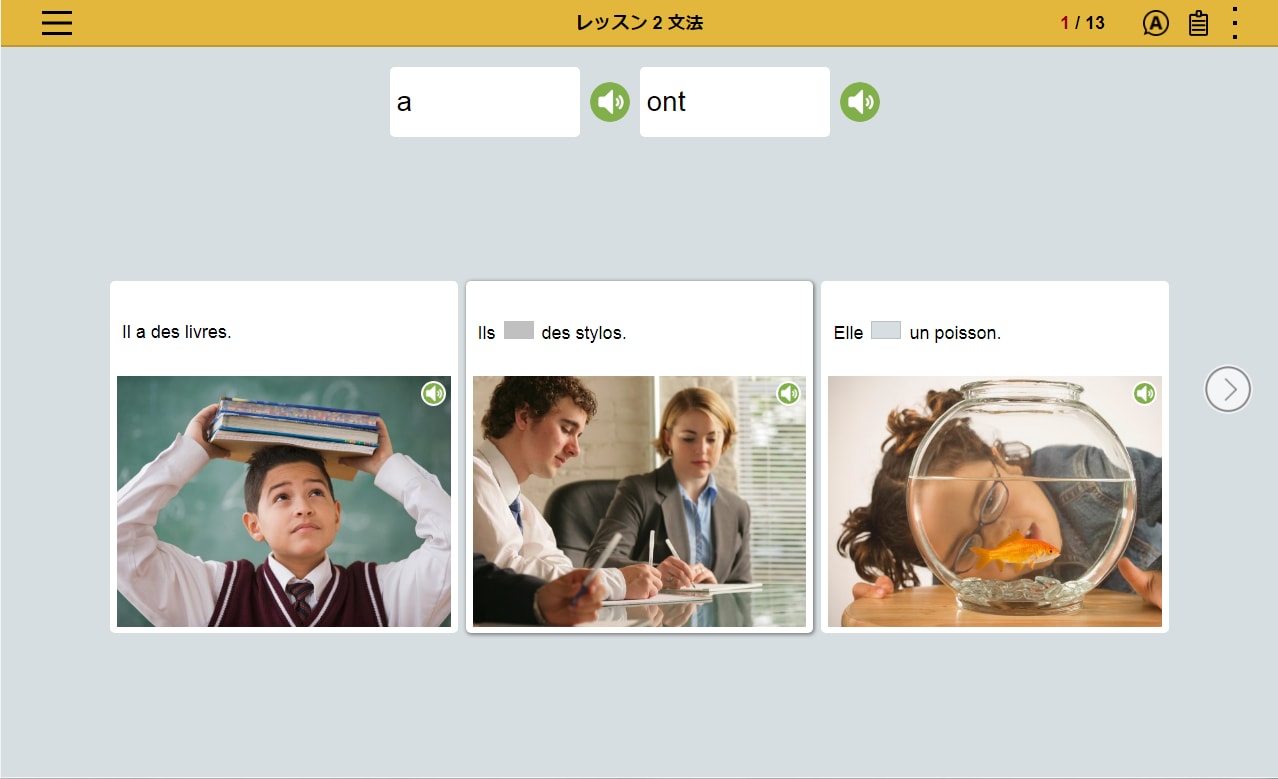Click the blank in "Ils ___ des stylos"
1278x779 pixels.
tap(519, 331)
